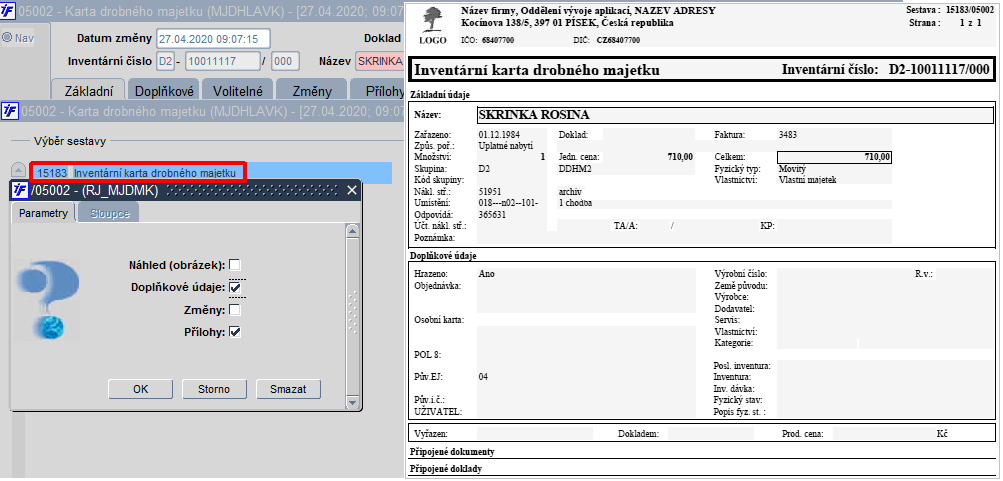
Task: Click the Výběr sestavy group label
Action: pyautogui.click(x=70, y=141)
